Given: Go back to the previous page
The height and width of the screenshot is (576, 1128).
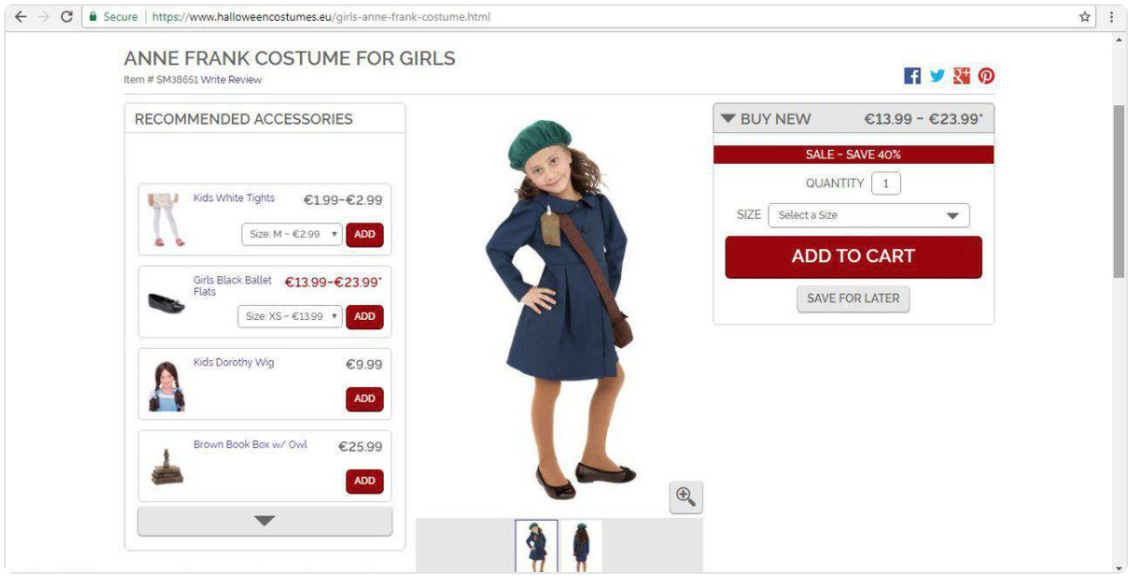Looking at the screenshot, I should pos(20,17).
